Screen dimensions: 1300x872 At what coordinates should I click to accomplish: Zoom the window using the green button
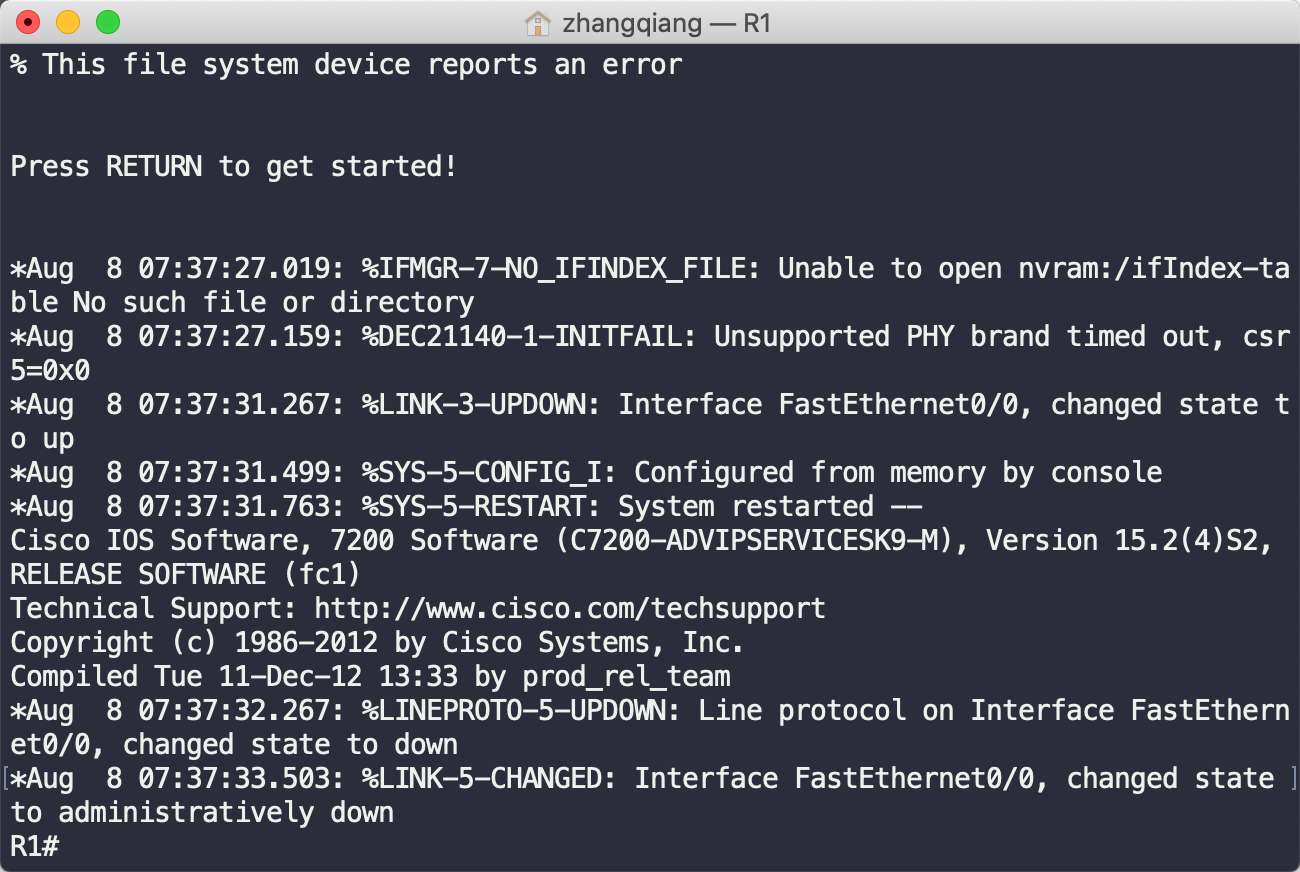[107, 21]
